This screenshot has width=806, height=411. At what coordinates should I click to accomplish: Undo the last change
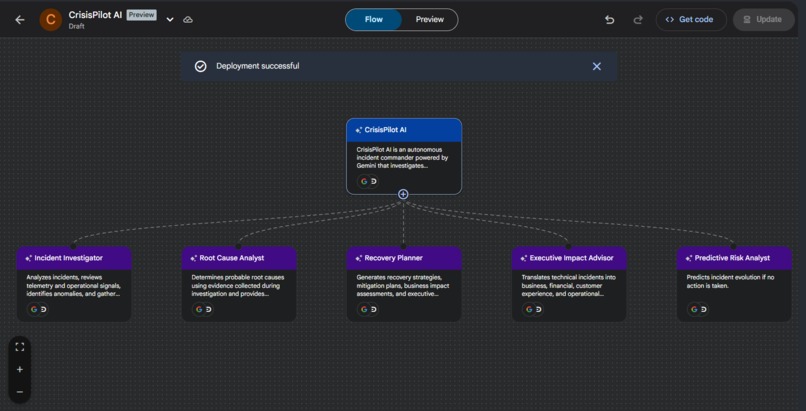610,20
